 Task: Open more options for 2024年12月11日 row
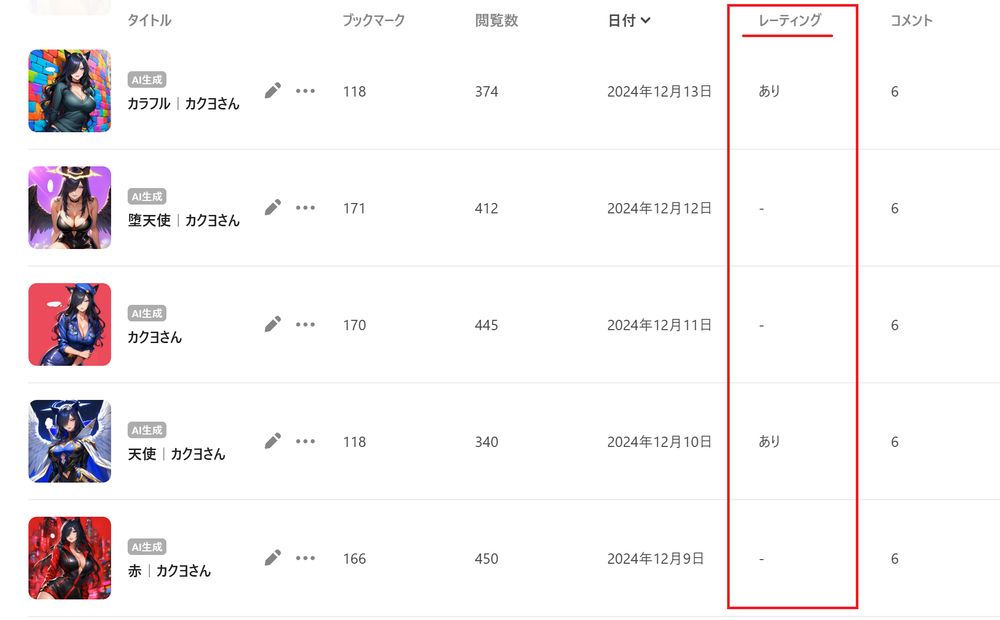pos(306,325)
